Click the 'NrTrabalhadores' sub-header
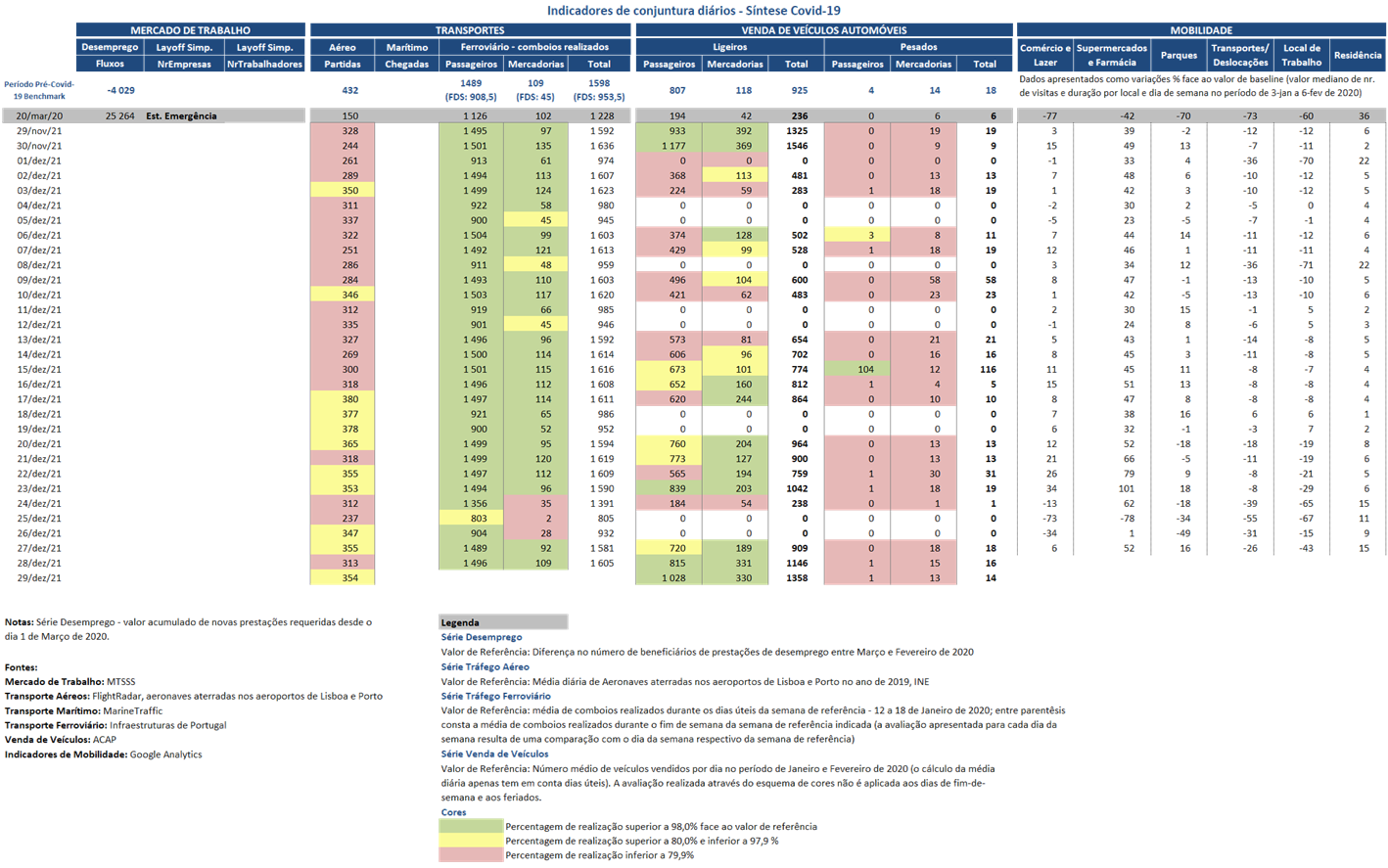The height and width of the screenshot is (868, 1388). 264,64
